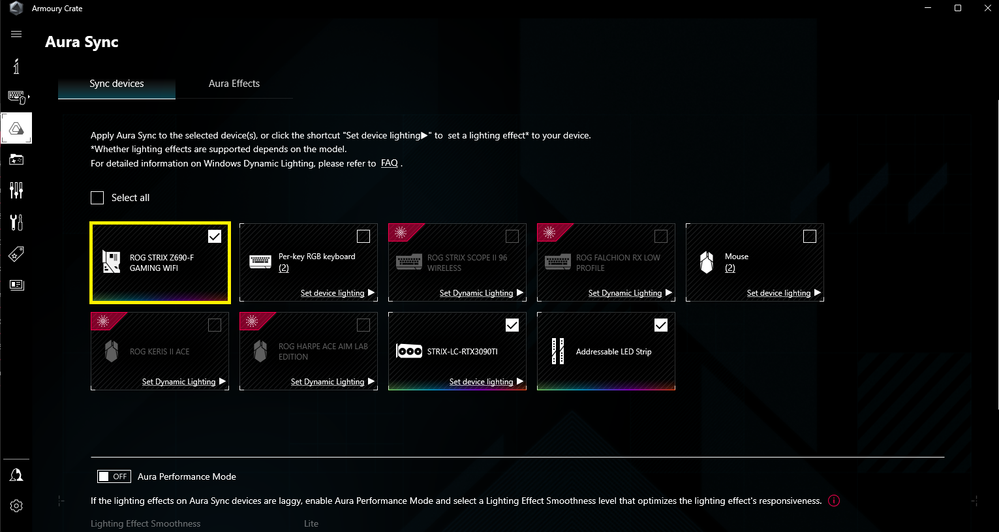Uncheck the STRIX-LC-RTX3090TI checkbox

point(512,326)
